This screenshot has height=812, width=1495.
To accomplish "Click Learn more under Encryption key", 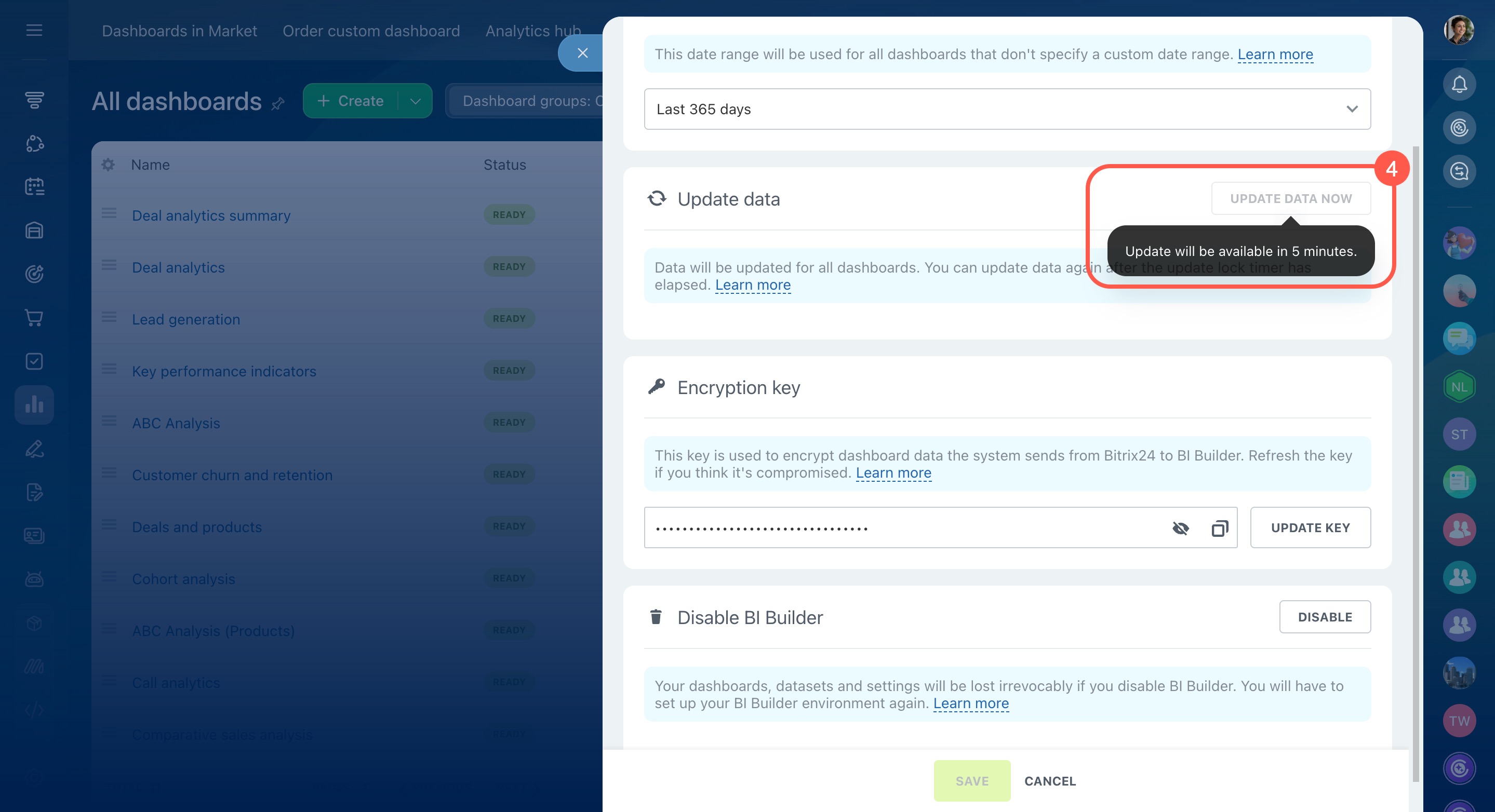I will [893, 473].
